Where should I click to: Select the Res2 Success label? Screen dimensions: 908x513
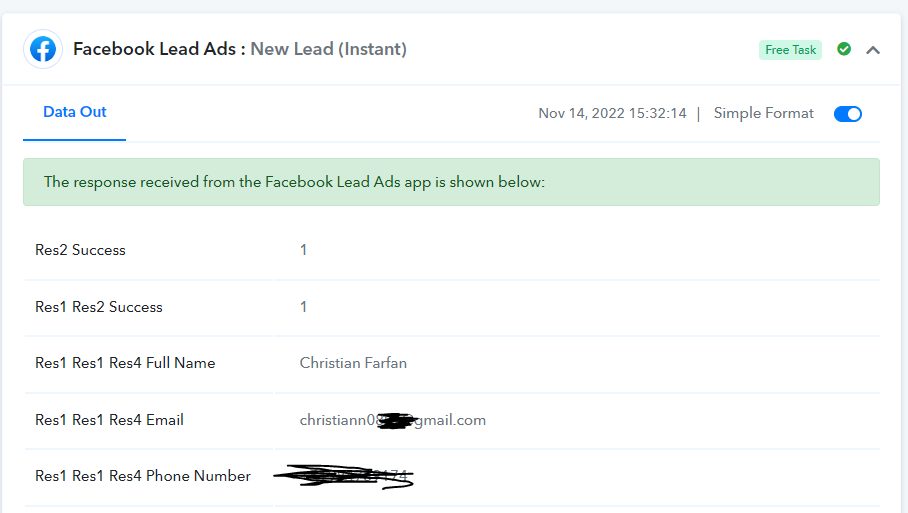click(x=80, y=250)
